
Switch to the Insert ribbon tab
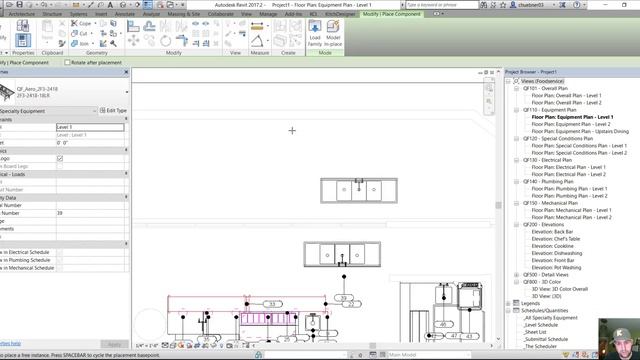click(x=101, y=14)
